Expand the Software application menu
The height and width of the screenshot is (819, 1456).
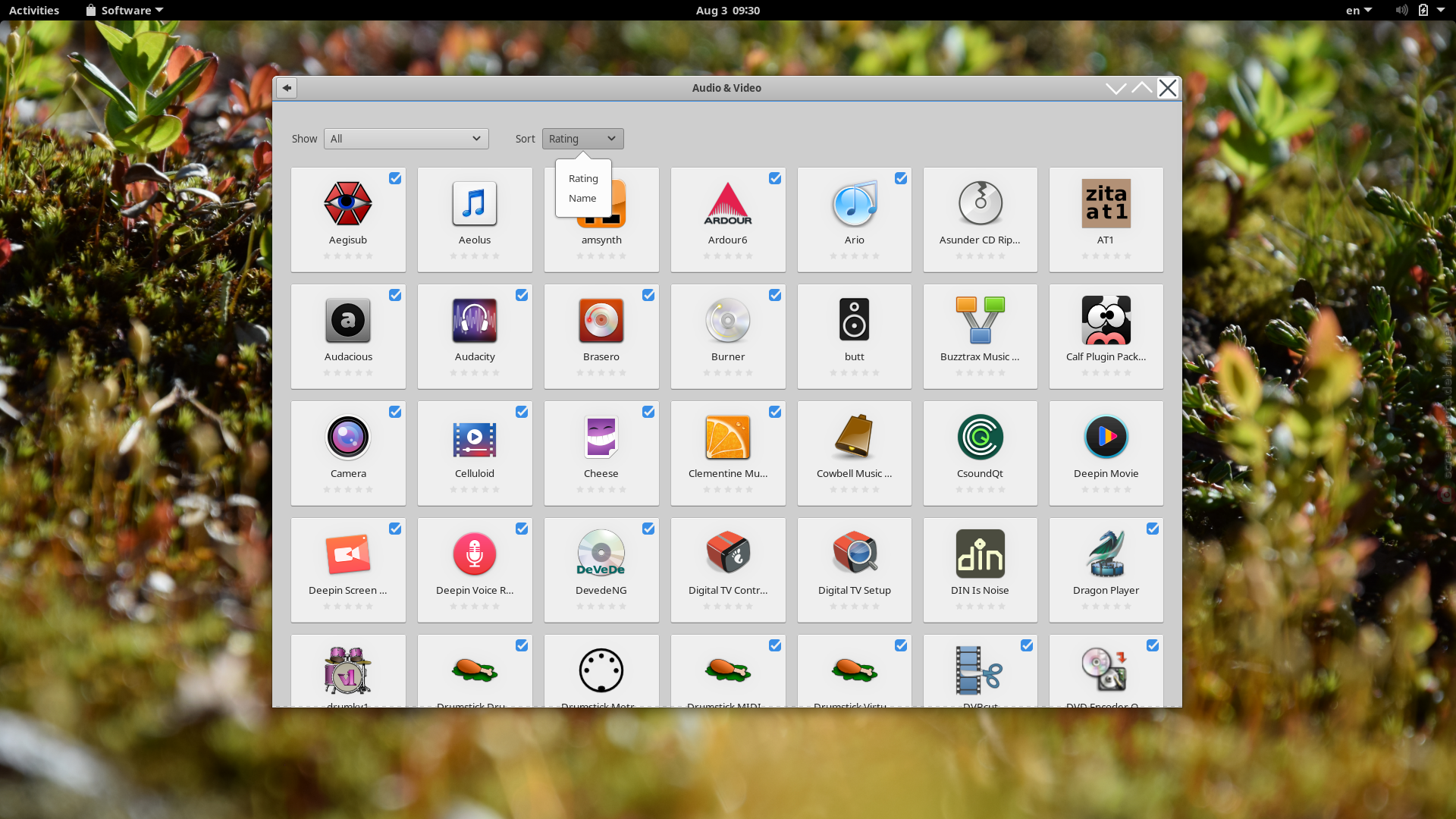[x=125, y=10]
